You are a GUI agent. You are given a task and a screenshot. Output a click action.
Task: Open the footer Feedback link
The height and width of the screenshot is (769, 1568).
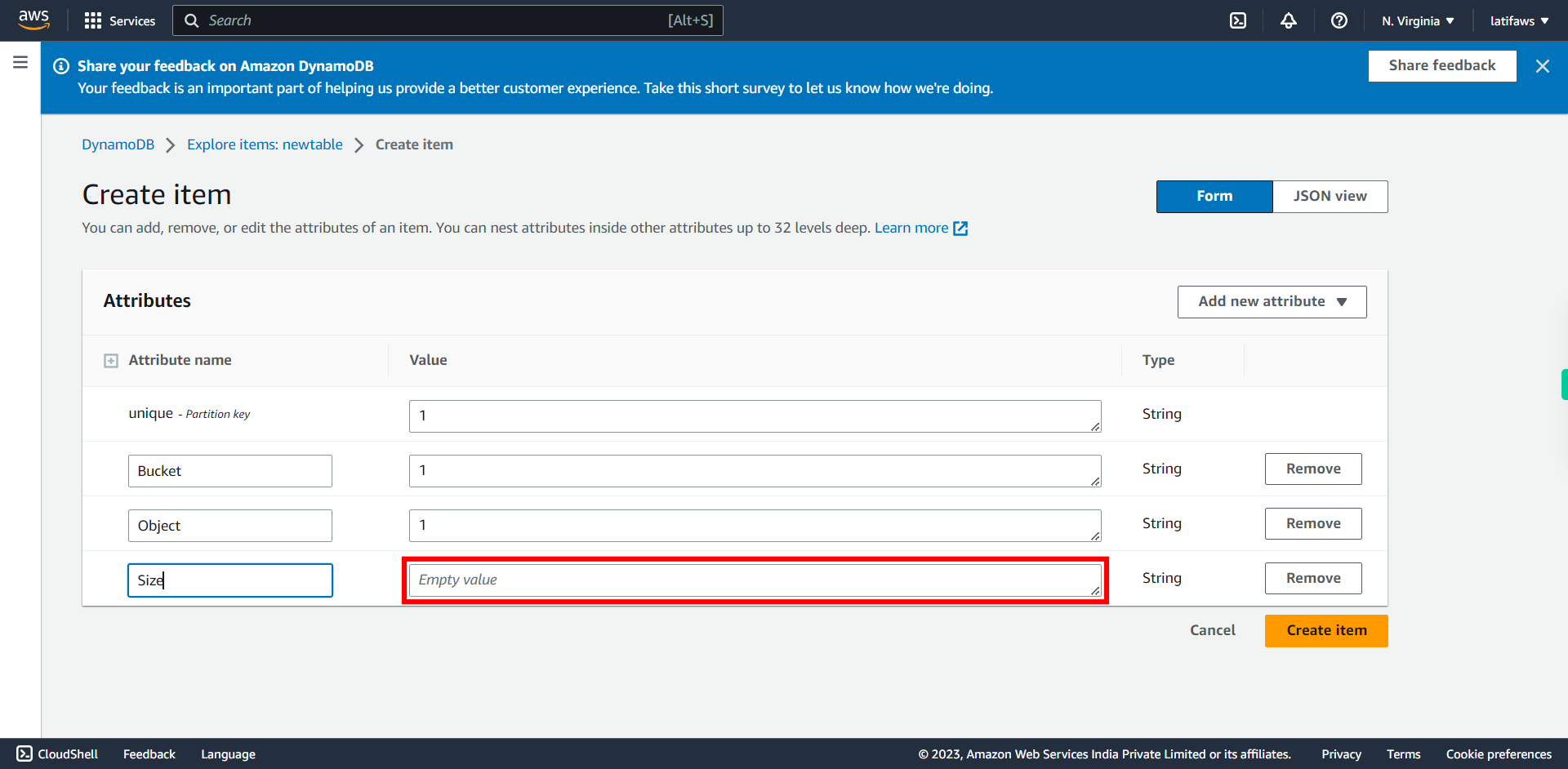[149, 754]
